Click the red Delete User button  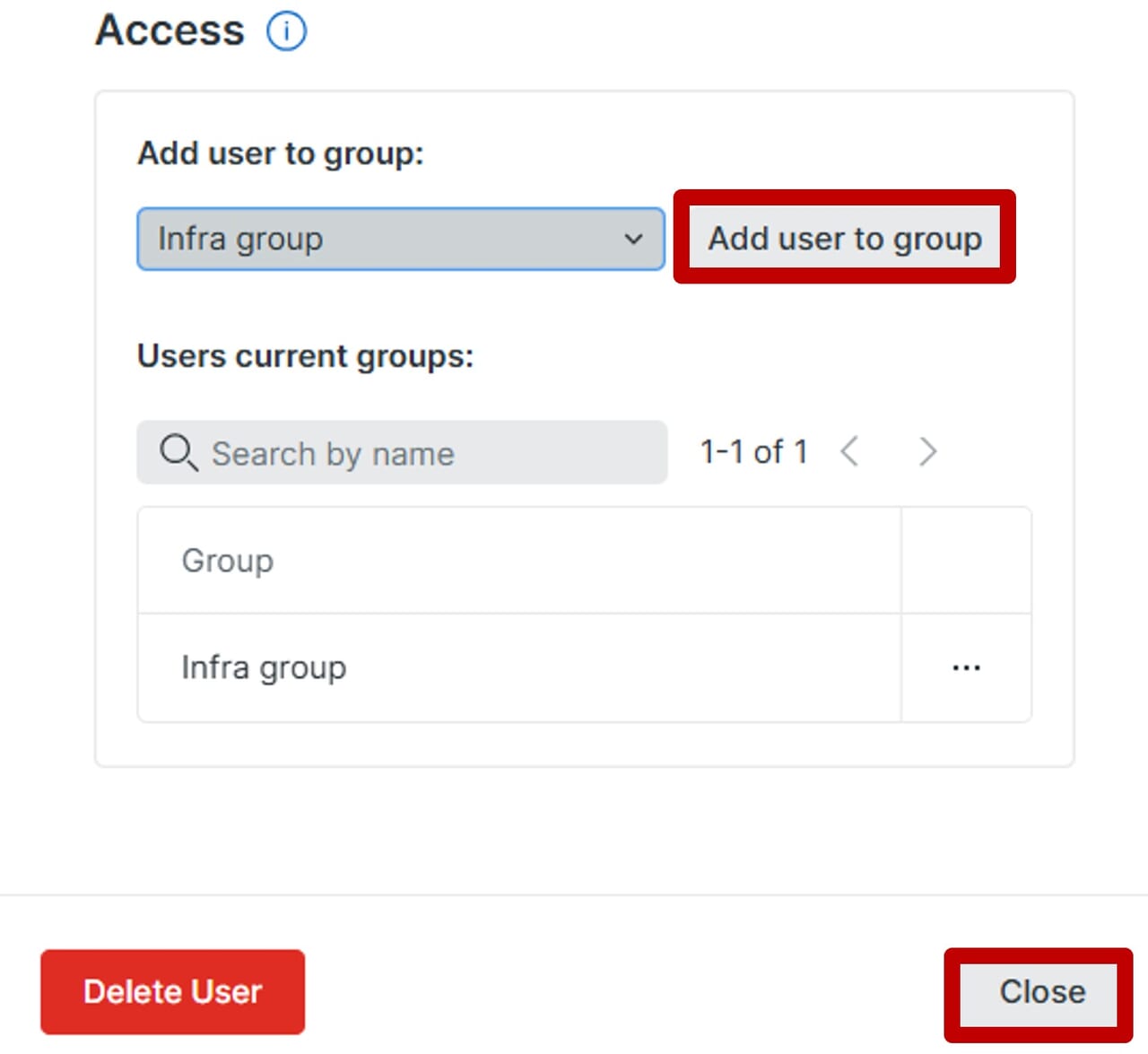click(x=173, y=992)
